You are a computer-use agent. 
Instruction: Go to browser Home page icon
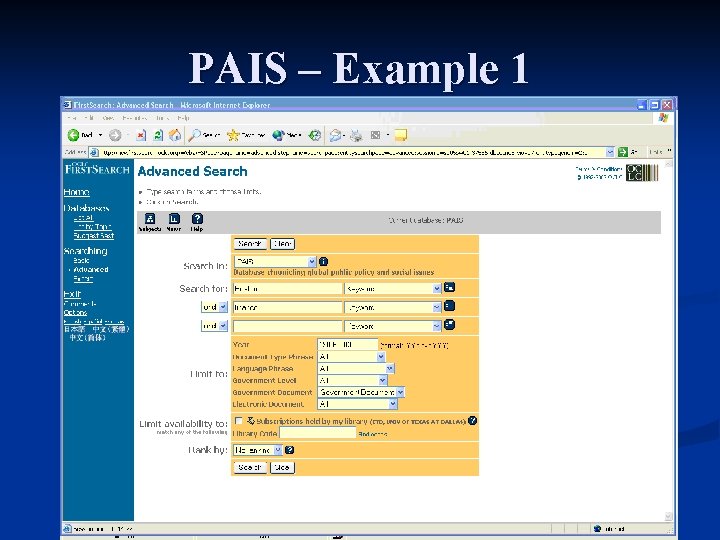(174, 135)
